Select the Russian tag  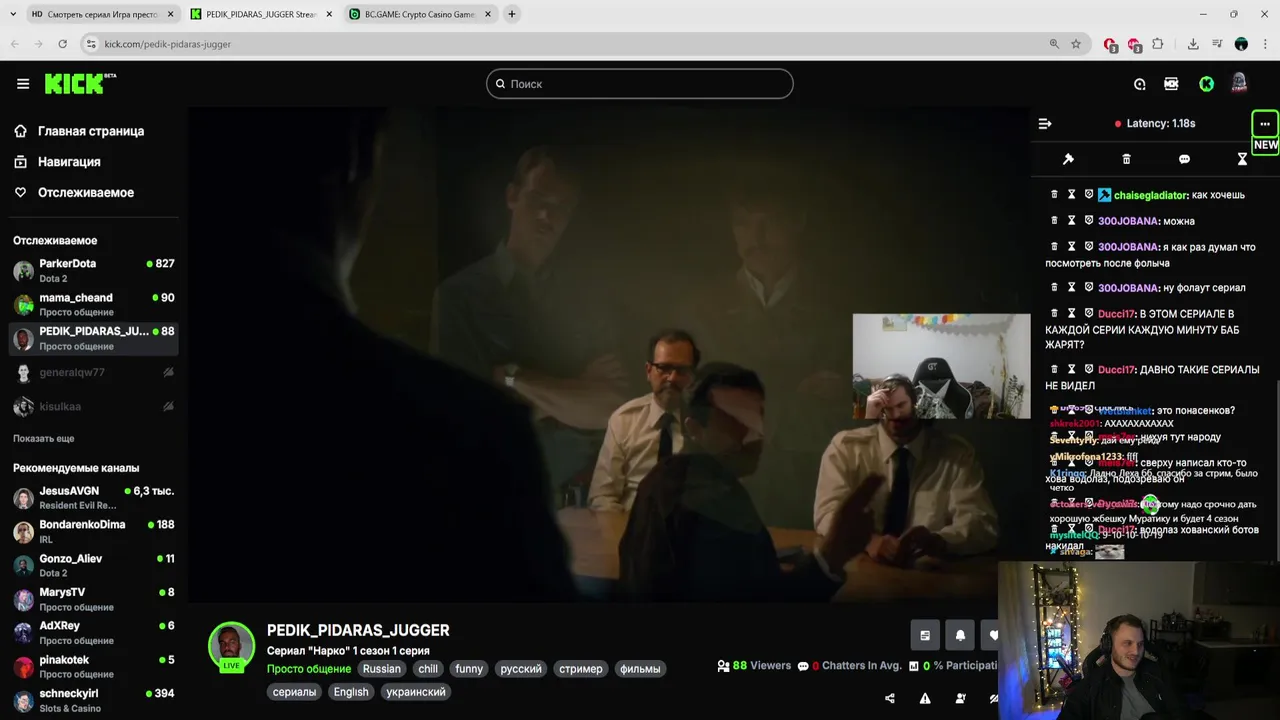[x=381, y=669]
